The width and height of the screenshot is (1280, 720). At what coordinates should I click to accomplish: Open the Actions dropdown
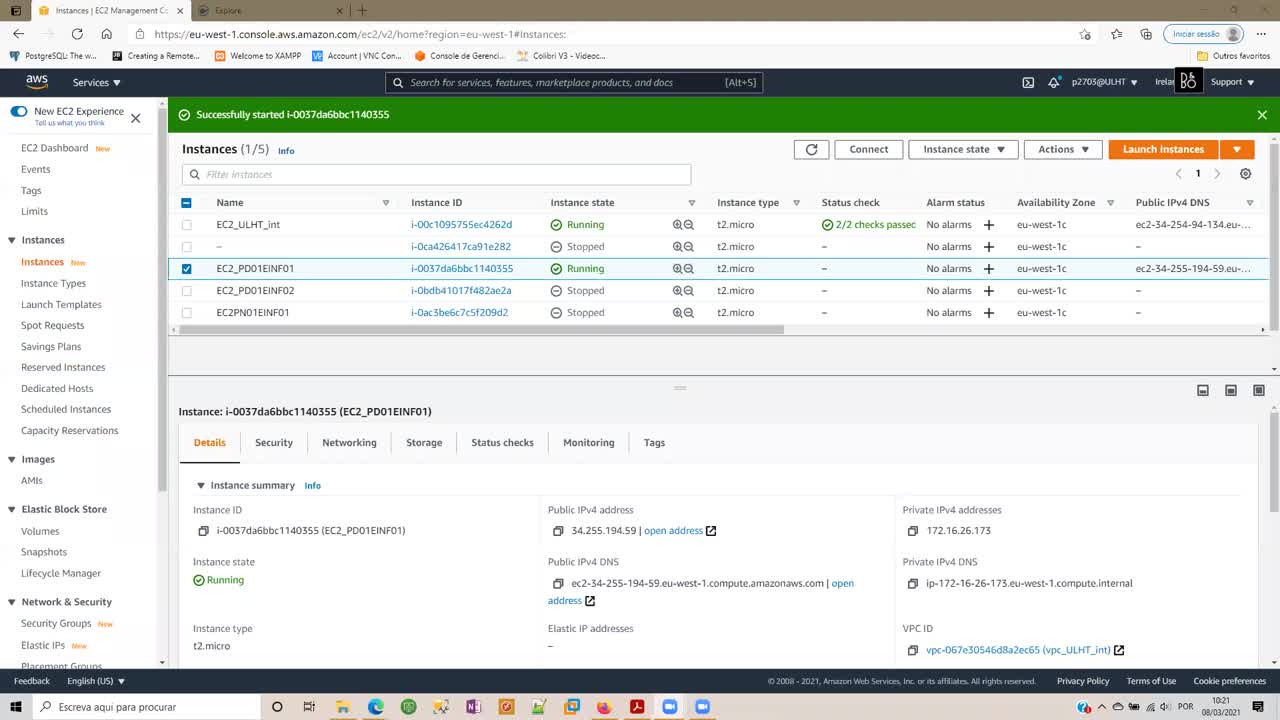1063,149
